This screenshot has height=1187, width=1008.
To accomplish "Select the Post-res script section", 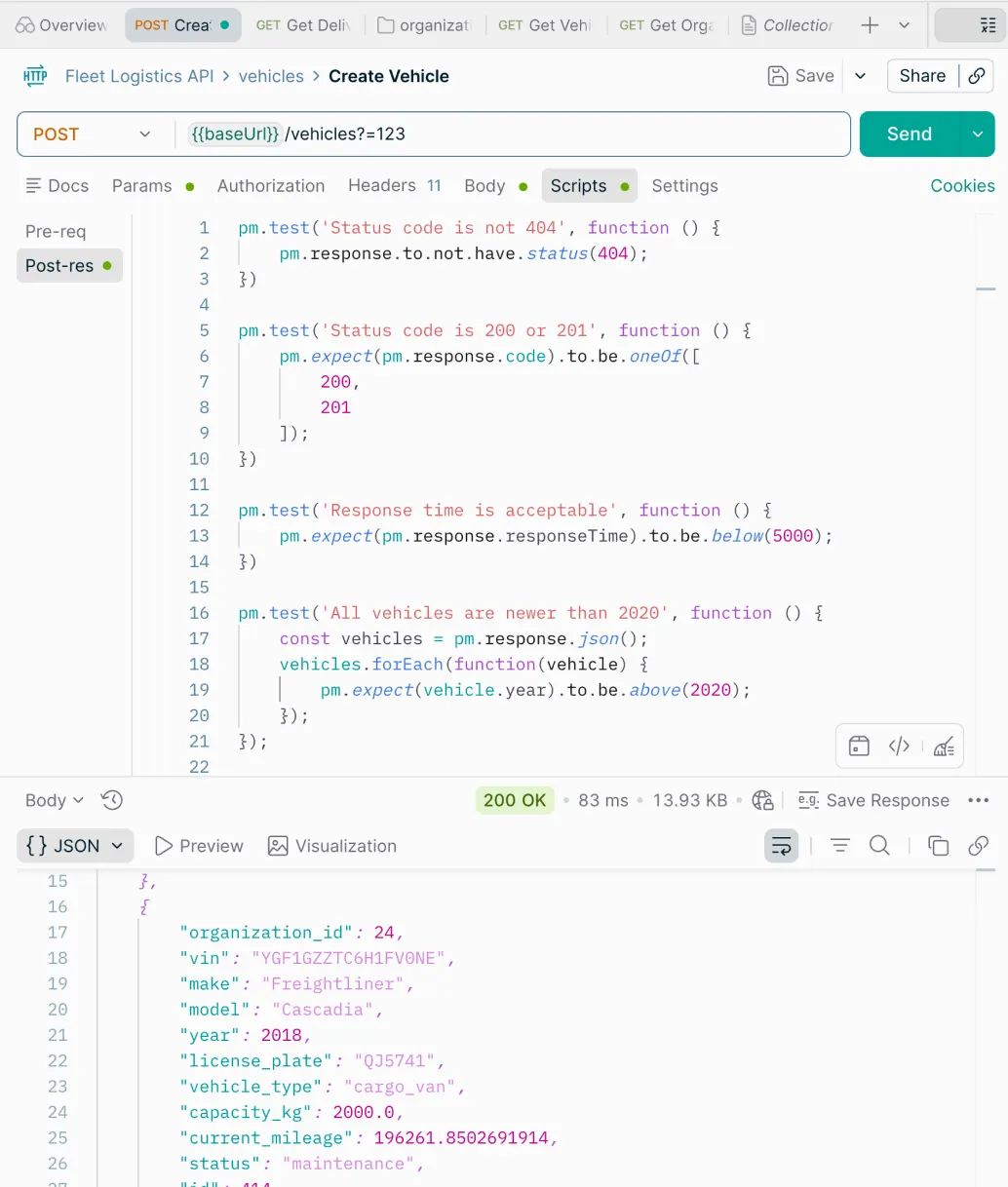I will click(69, 265).
